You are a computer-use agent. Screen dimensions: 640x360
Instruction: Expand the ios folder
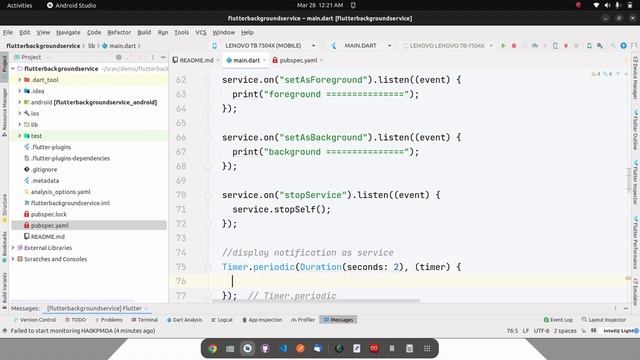coord(19,113)
